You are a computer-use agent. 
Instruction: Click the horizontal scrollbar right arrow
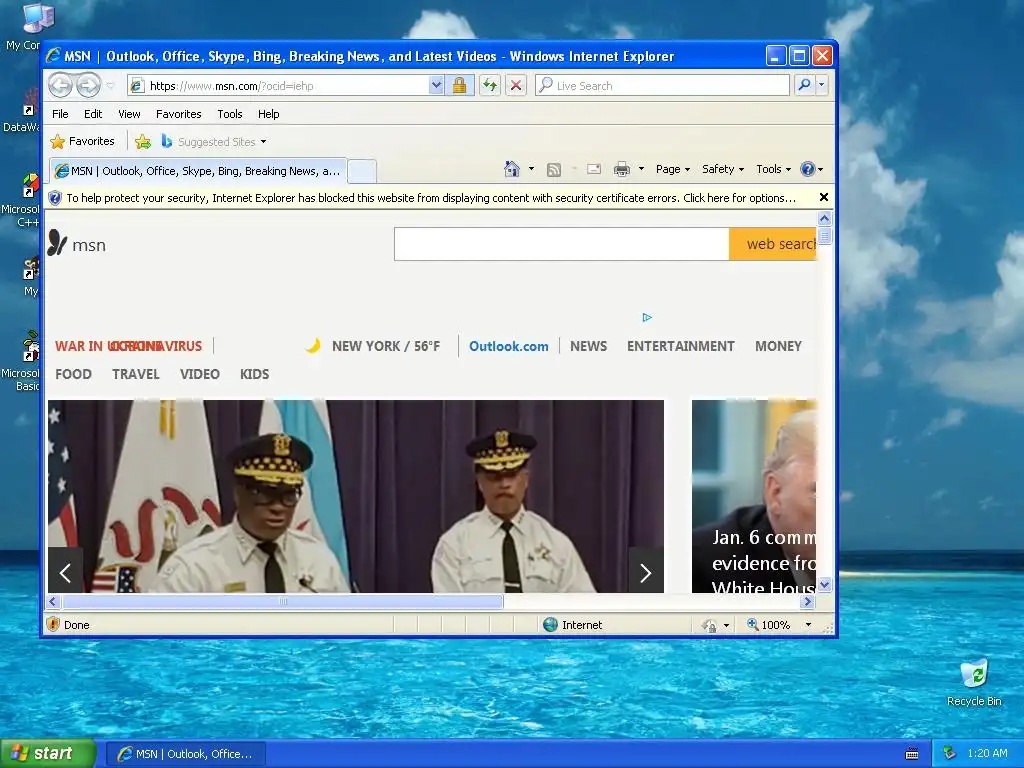click(x=808, y=601)
